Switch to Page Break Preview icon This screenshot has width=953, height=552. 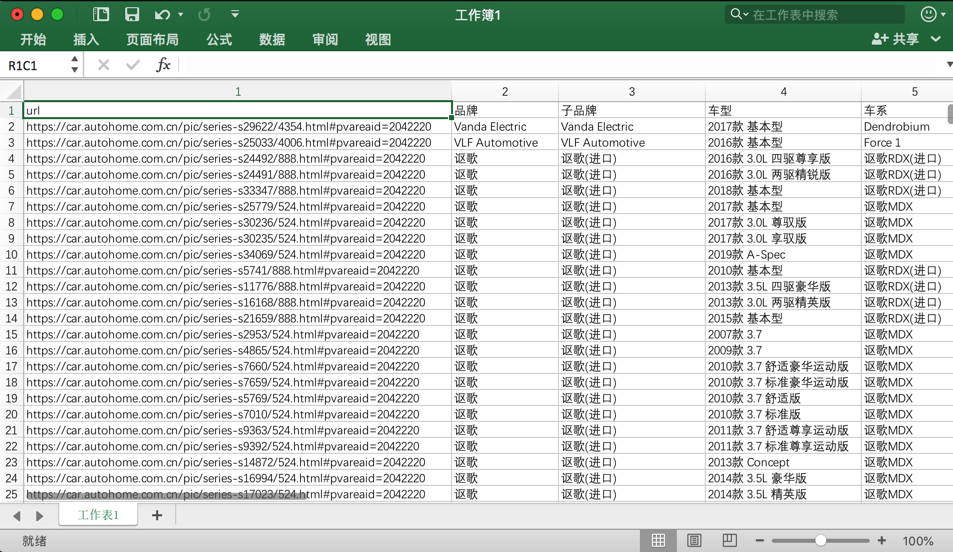(730, 540)
